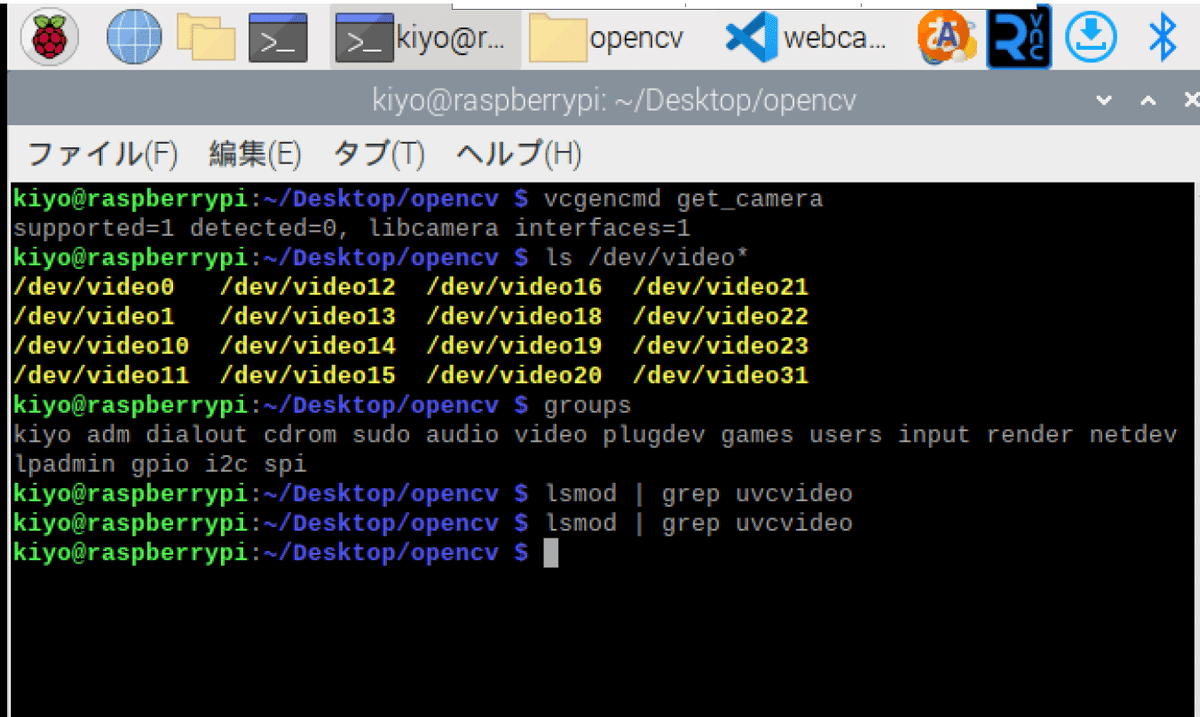Click the second lsmod | grep uvcvideo command
Image resolution: width=1200 pixels, height=717 pixels.
coord(698,523)
